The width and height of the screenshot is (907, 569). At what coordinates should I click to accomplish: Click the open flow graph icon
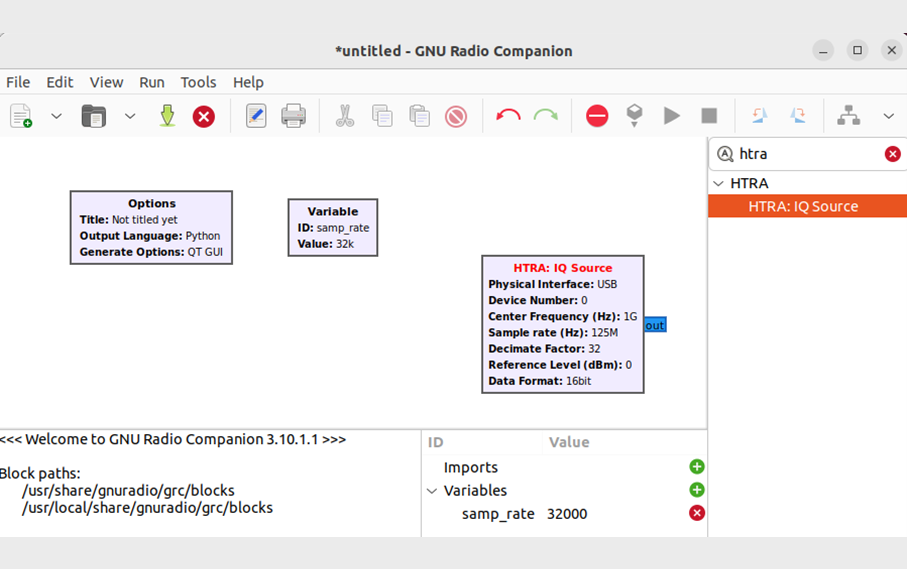pyautogui.click(x=94, y=116)
